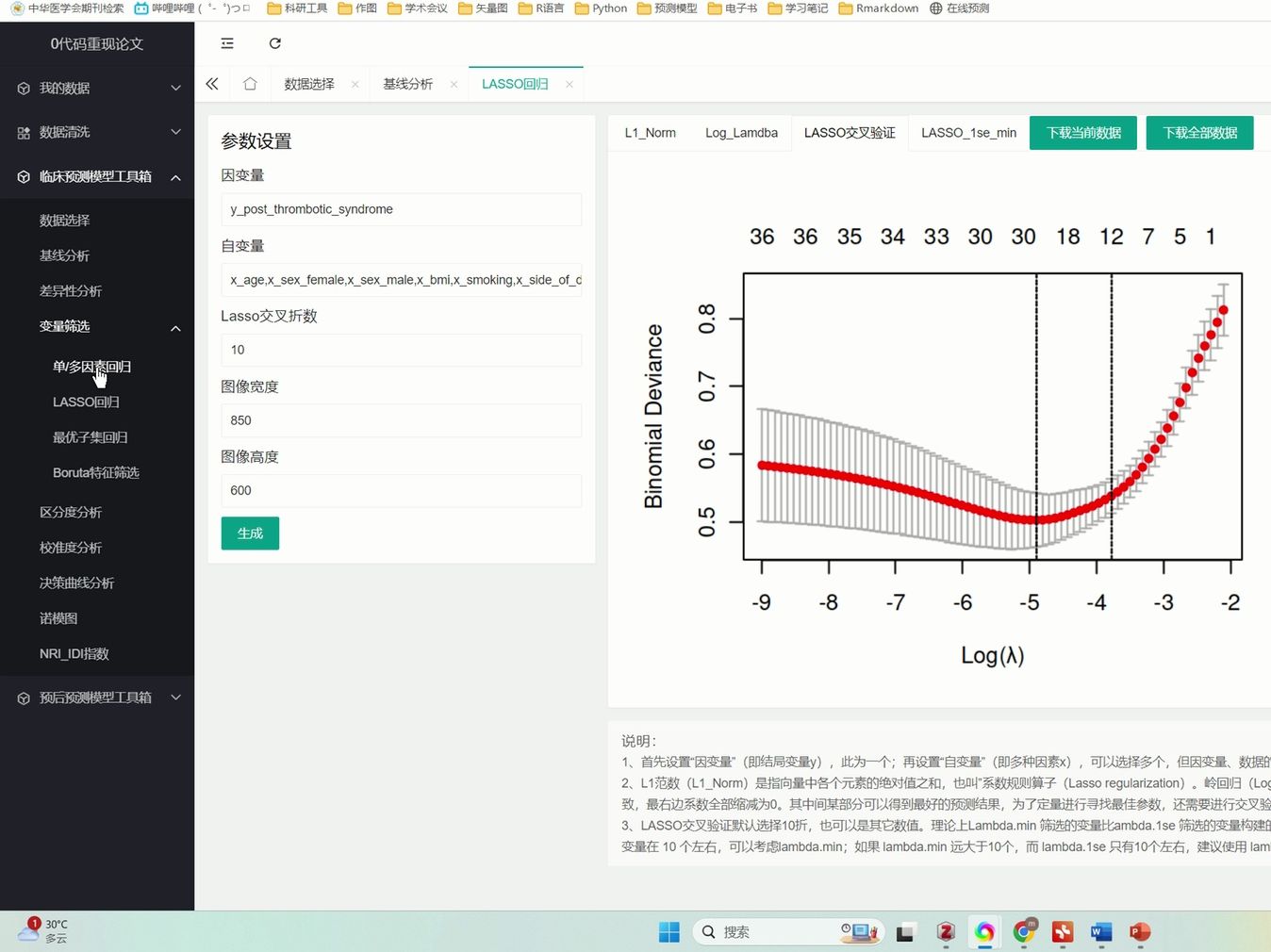
Task: Switch to the 基线分析 tab
Action: coord(407,84)
